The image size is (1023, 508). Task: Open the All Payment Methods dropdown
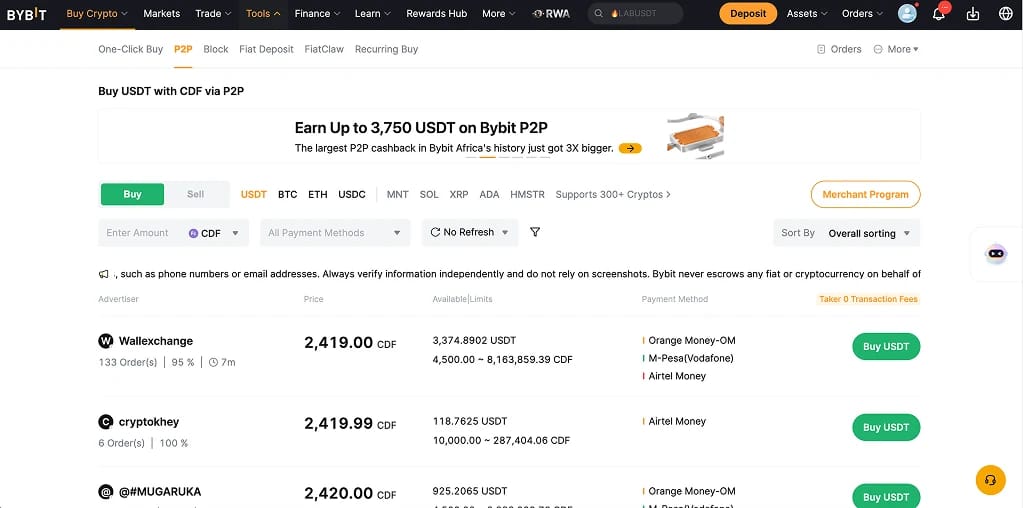pos(335,233)
